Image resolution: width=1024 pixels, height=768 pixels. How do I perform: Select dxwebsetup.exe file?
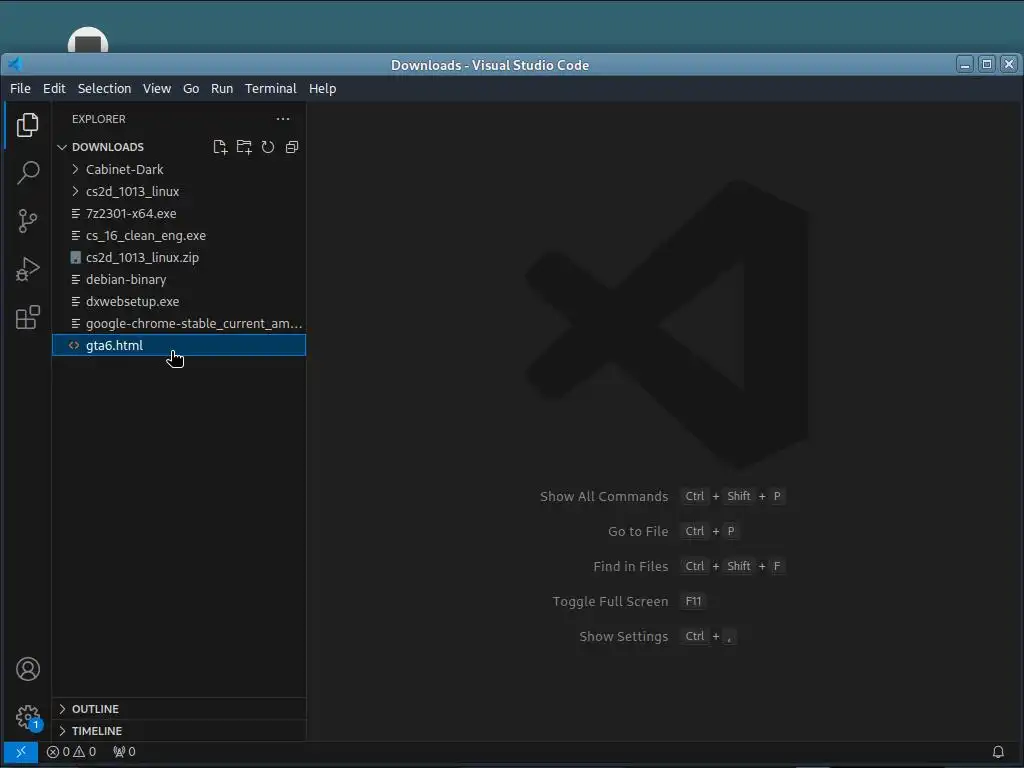pos(179,301)
